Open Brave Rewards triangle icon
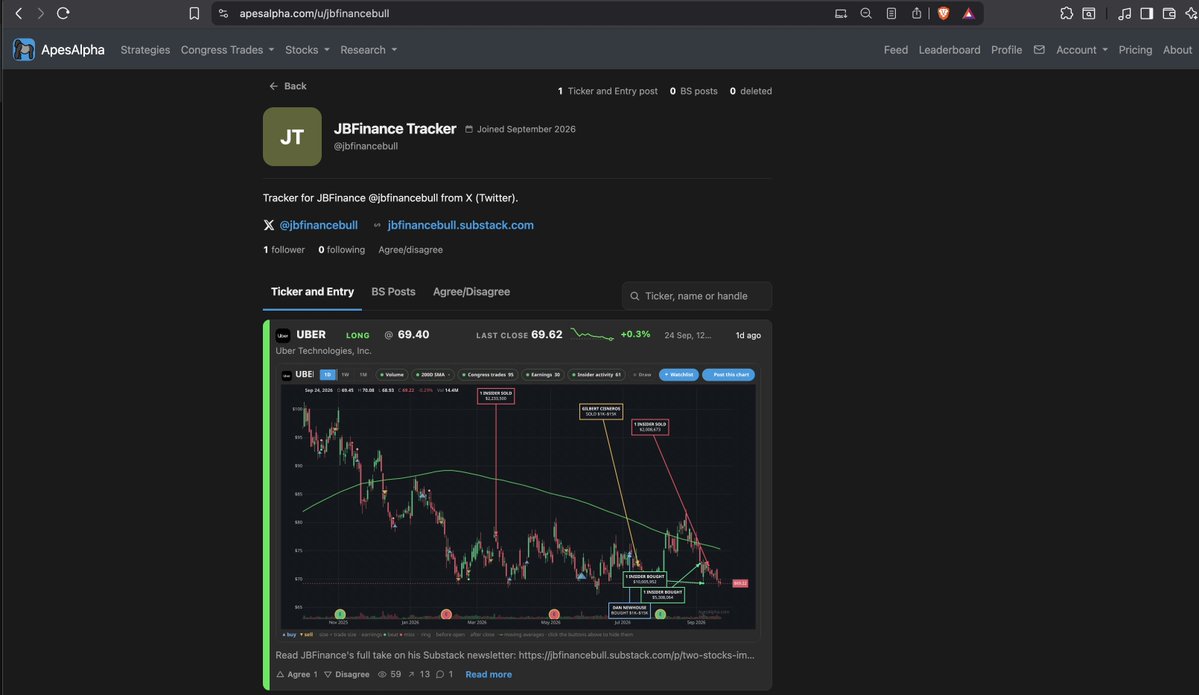 coord(968,13)
